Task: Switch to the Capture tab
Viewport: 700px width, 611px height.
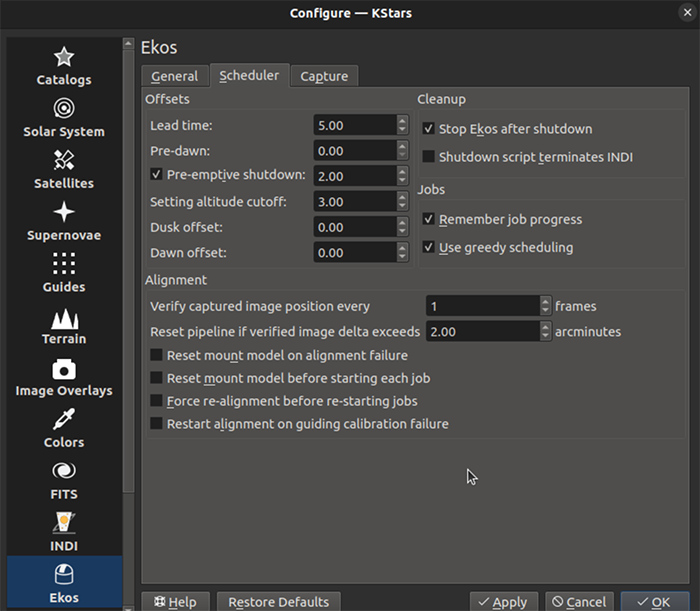Action: pos(324,76)
